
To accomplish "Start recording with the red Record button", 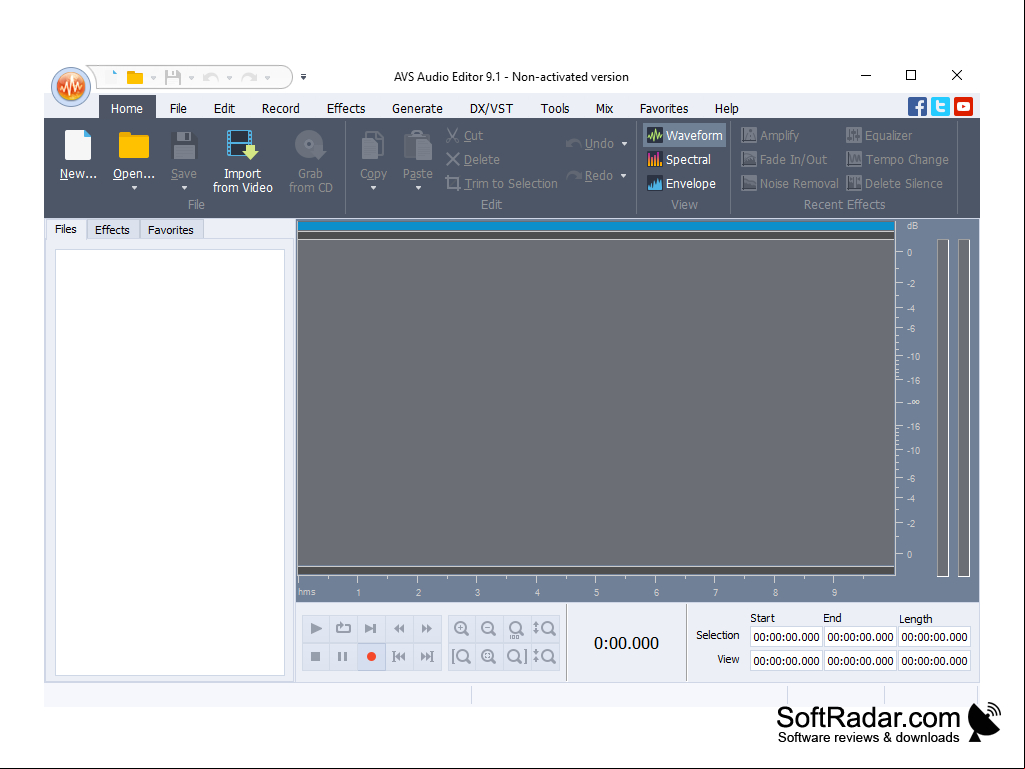I will 371,657.
